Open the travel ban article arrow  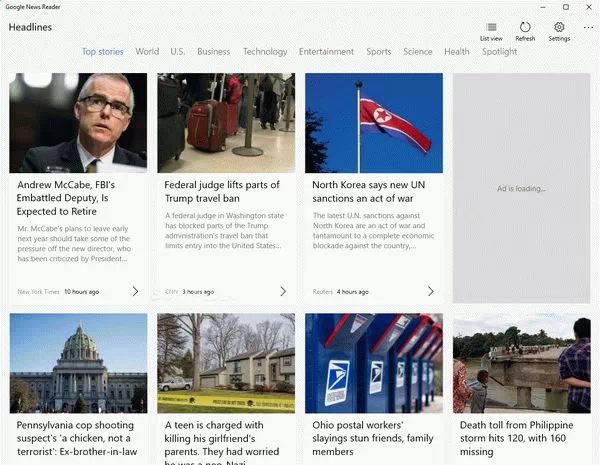click(x=283, y=291)
